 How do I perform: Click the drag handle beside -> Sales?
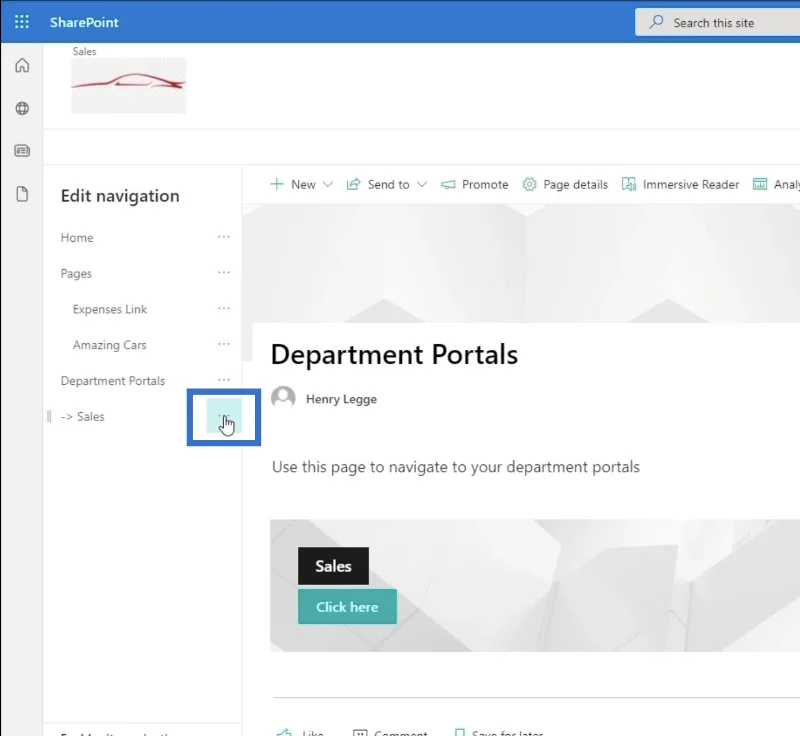click(x=49, y=417)
